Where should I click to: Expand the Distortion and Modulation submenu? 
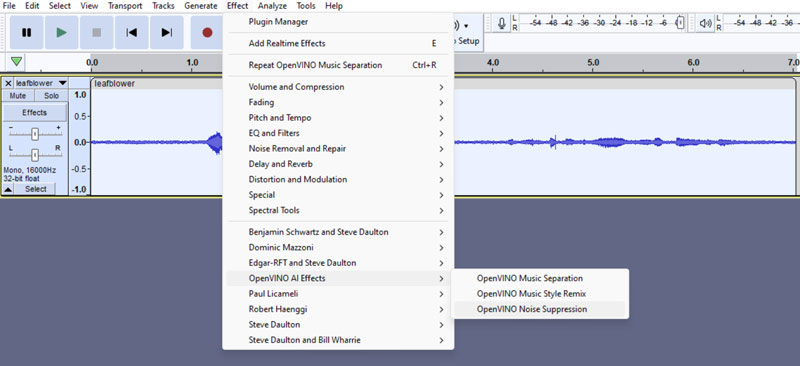(x=338, y=179)
